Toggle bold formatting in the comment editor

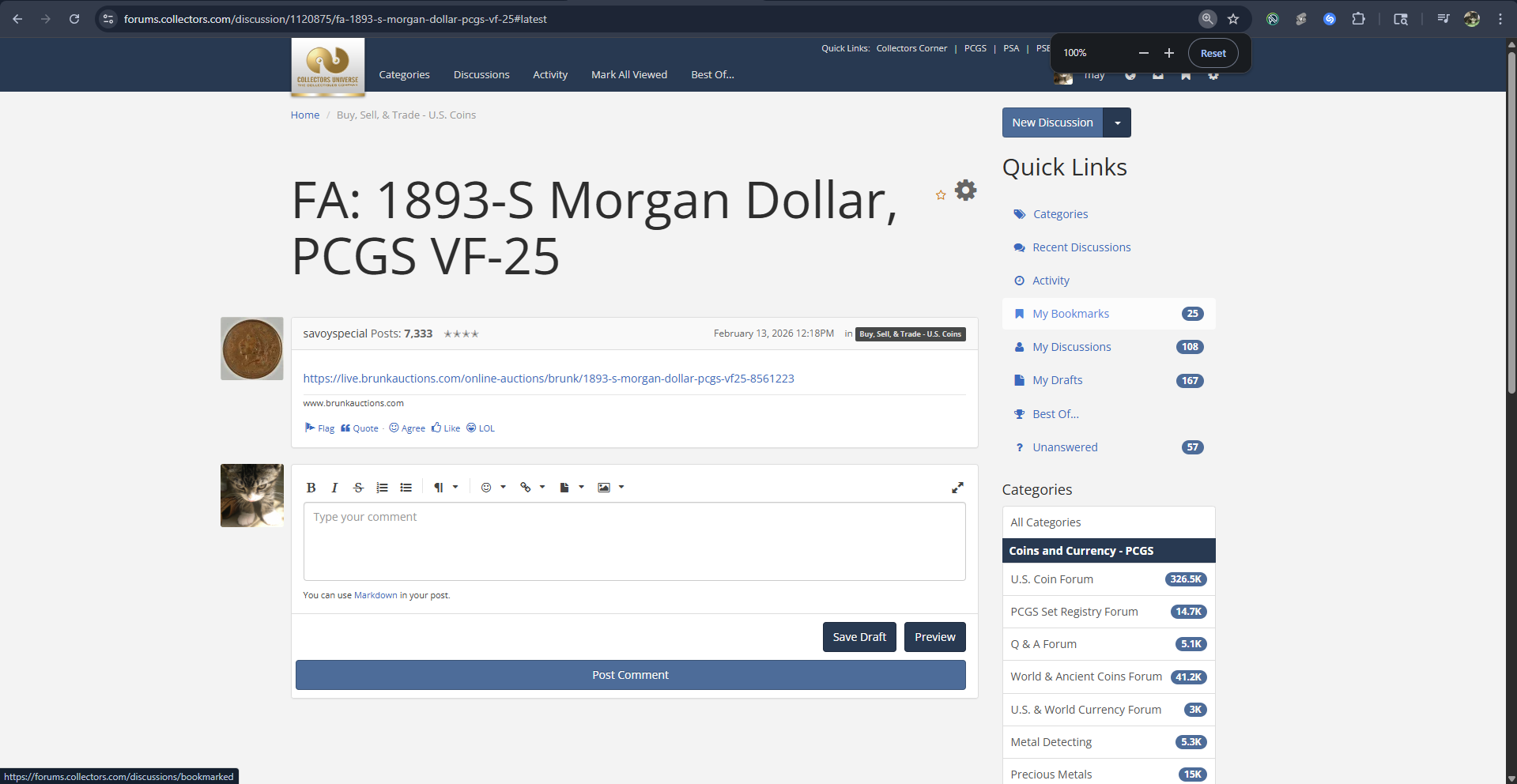tap(311, 488)
